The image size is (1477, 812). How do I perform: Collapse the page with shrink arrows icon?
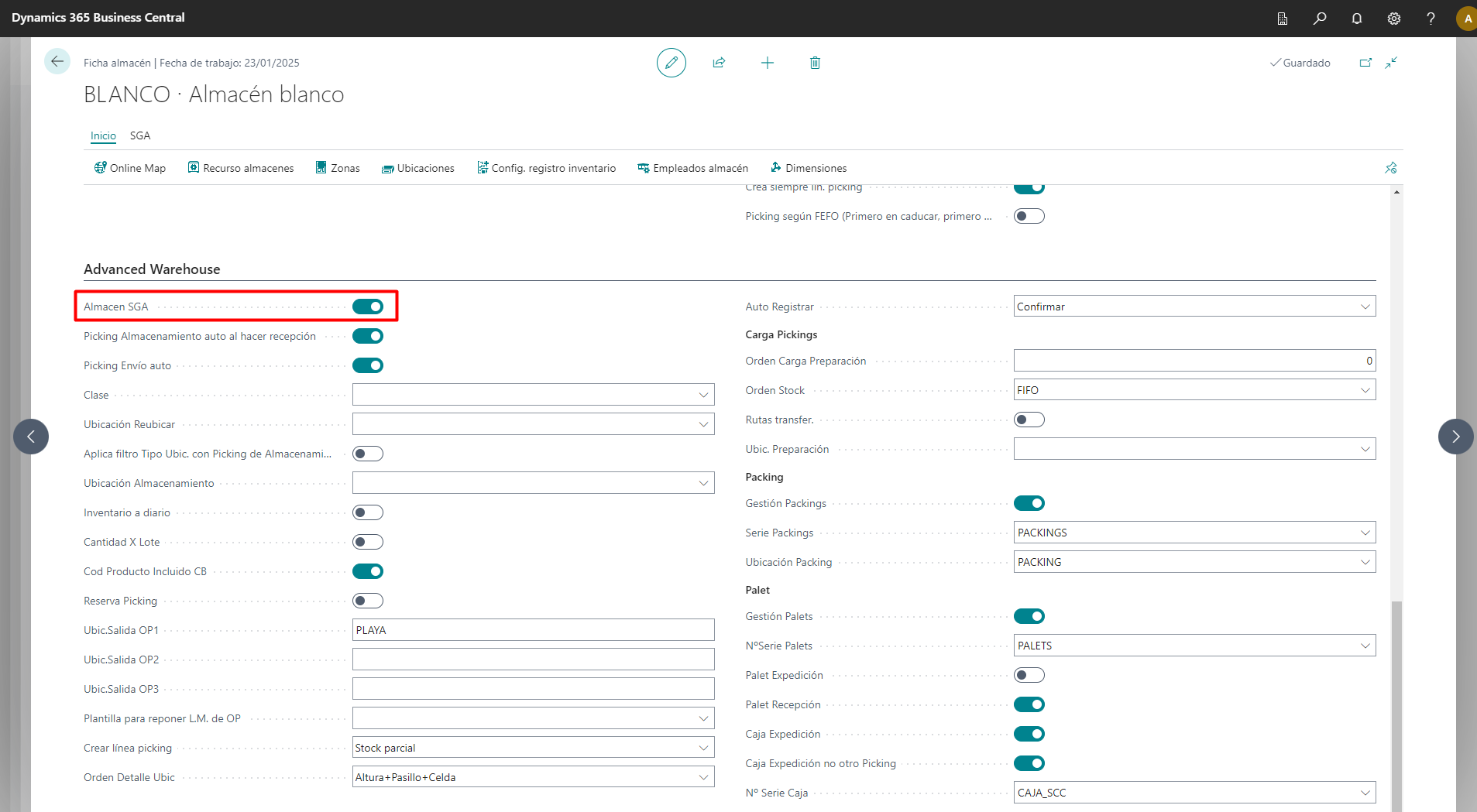click(x=1392, y=63)
